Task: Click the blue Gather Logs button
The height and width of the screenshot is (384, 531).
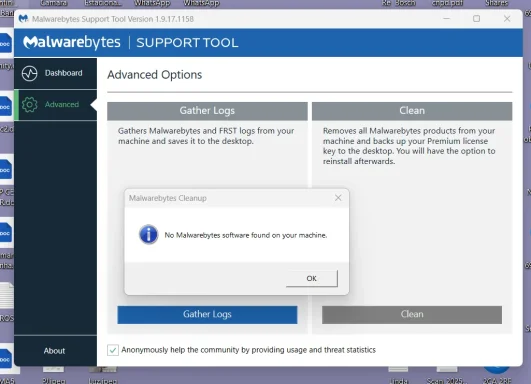Action: pyautogui.click(x=207, y=315)
